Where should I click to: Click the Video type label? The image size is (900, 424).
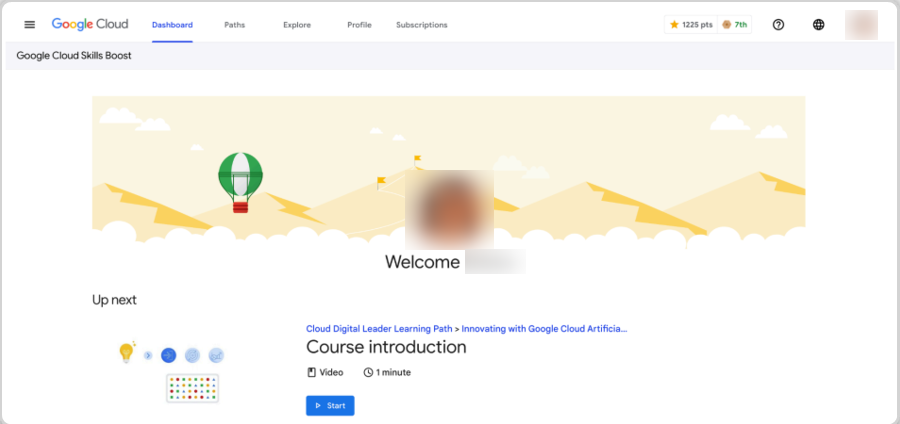(325, 372)
